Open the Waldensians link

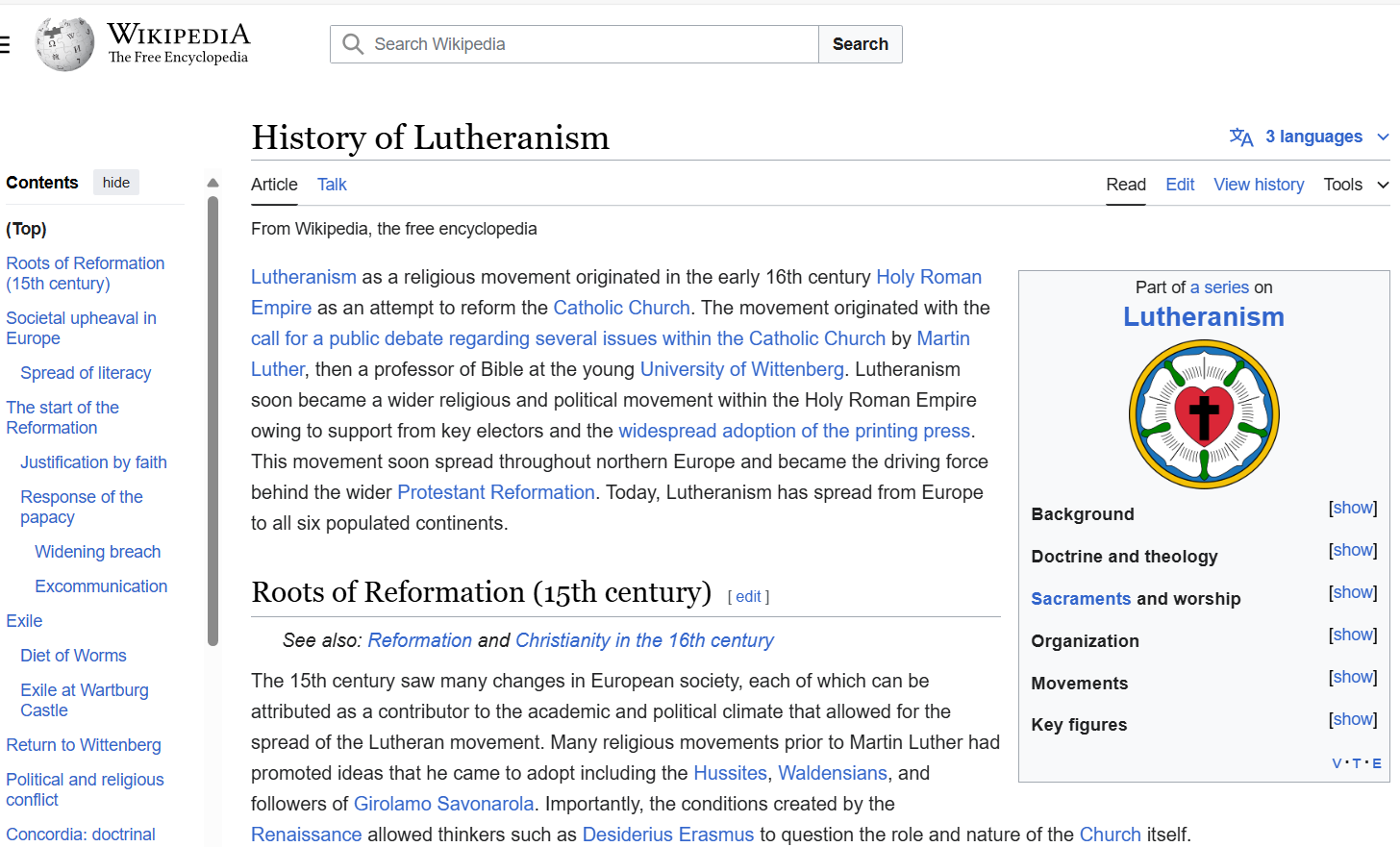coord(833,773)
